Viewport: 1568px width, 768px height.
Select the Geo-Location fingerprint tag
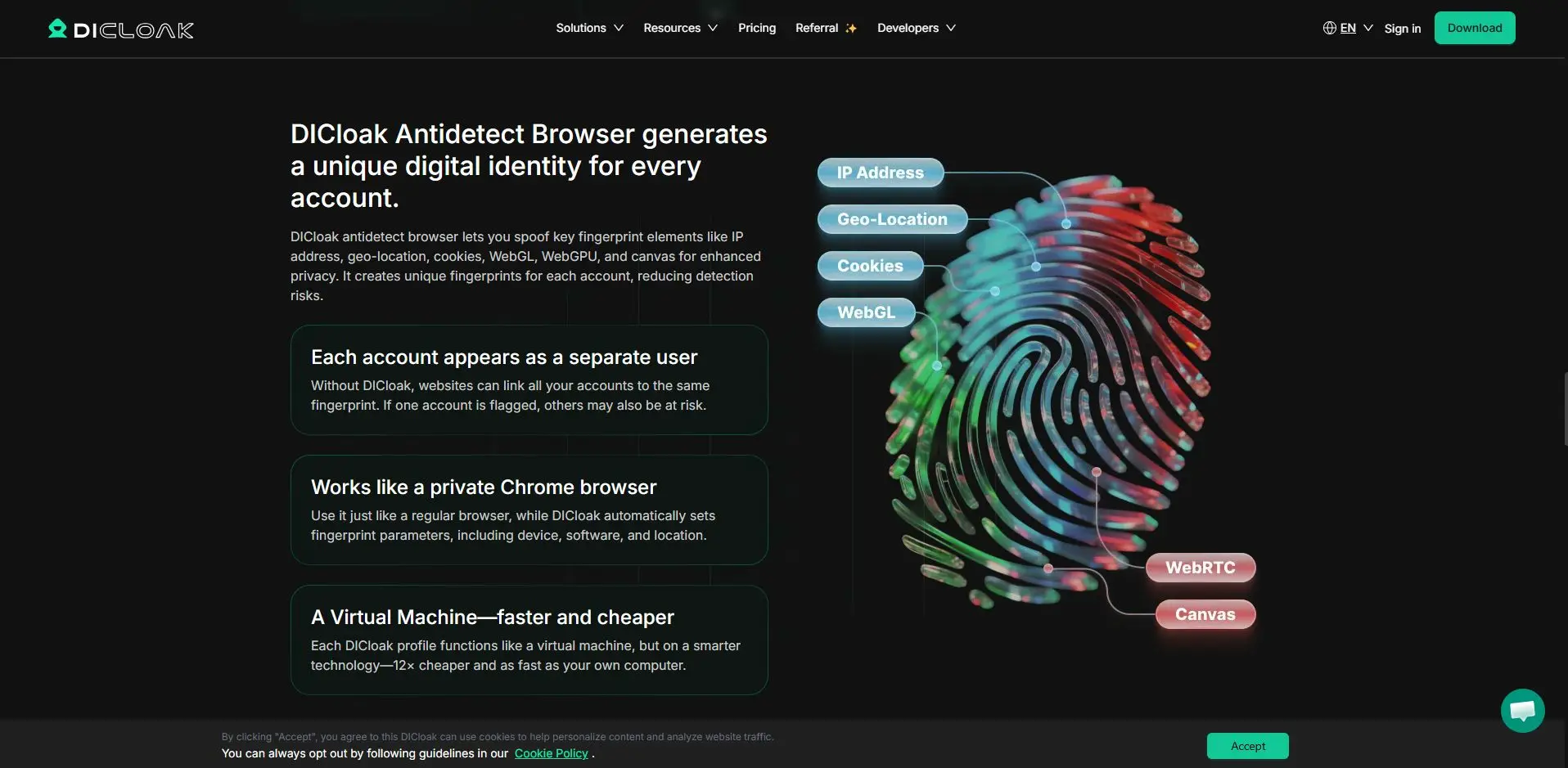click(892, 219)
